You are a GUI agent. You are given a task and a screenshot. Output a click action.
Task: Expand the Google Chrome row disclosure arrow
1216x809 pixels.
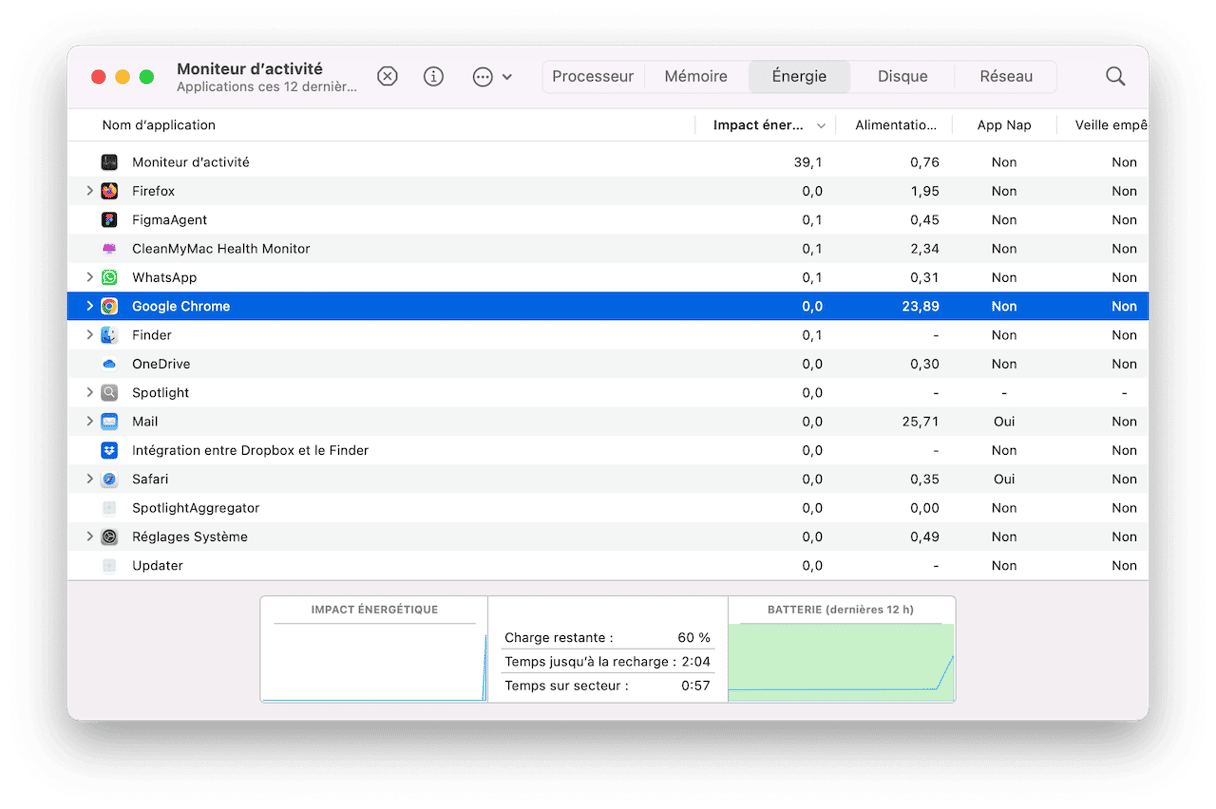click(90, 307)
